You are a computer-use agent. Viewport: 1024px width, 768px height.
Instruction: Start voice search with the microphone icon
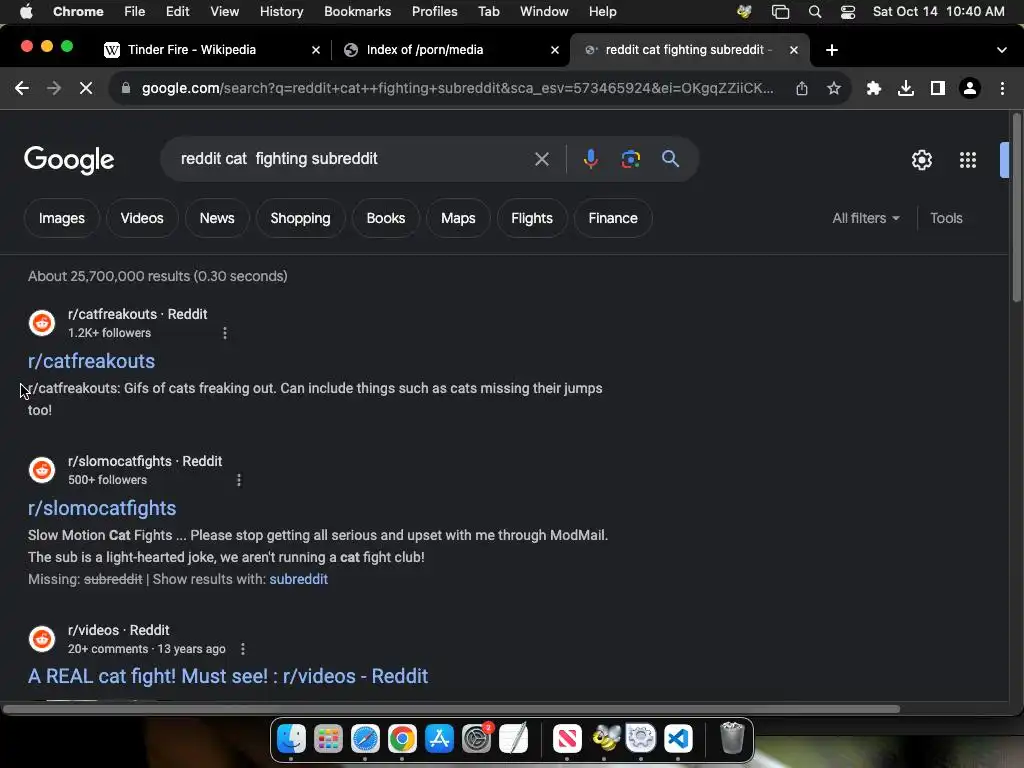590,159
